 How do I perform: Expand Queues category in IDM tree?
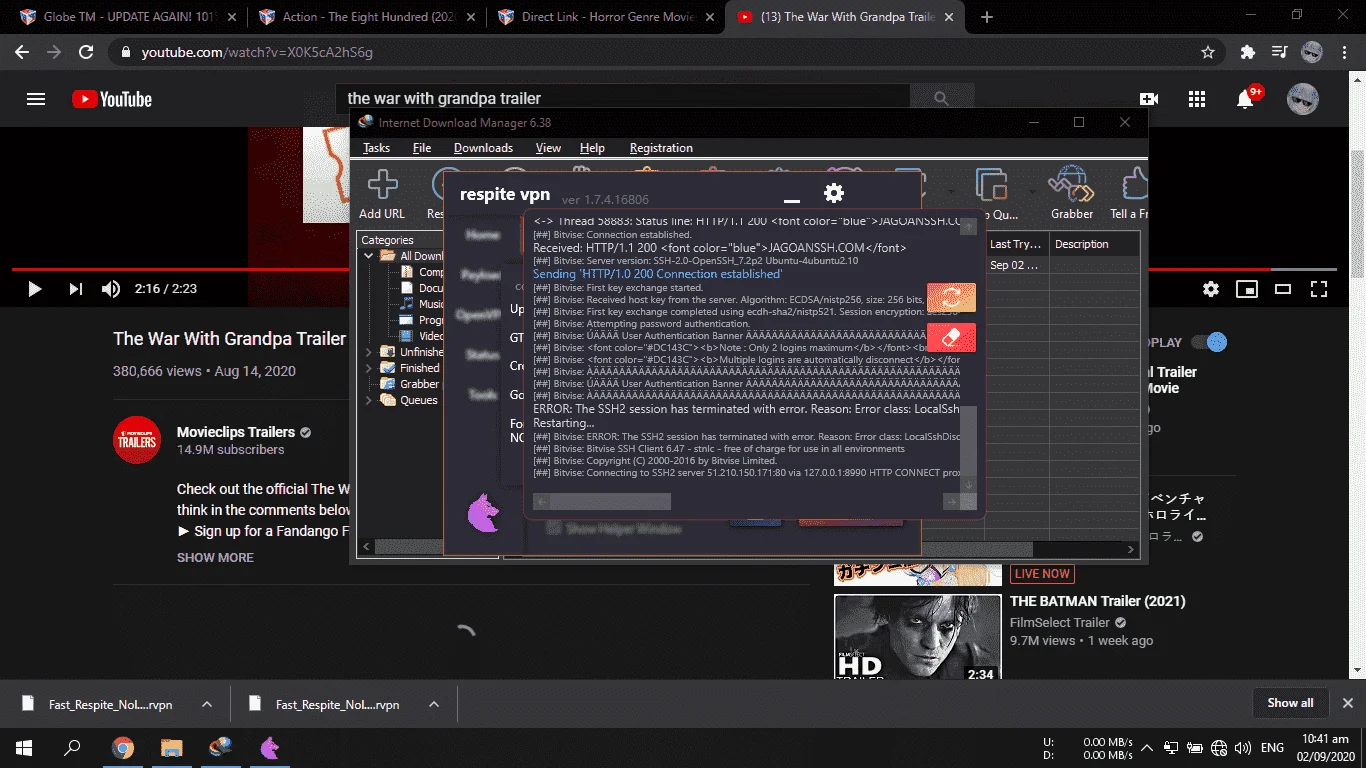(368, 400)
